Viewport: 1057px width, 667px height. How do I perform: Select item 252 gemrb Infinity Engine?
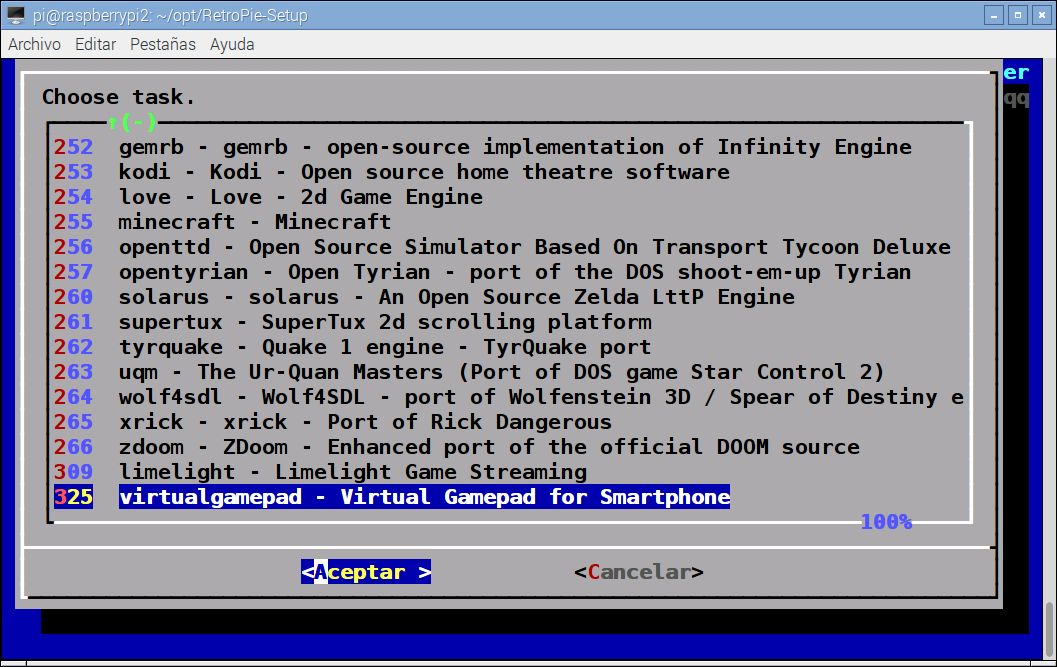point(483,147)
